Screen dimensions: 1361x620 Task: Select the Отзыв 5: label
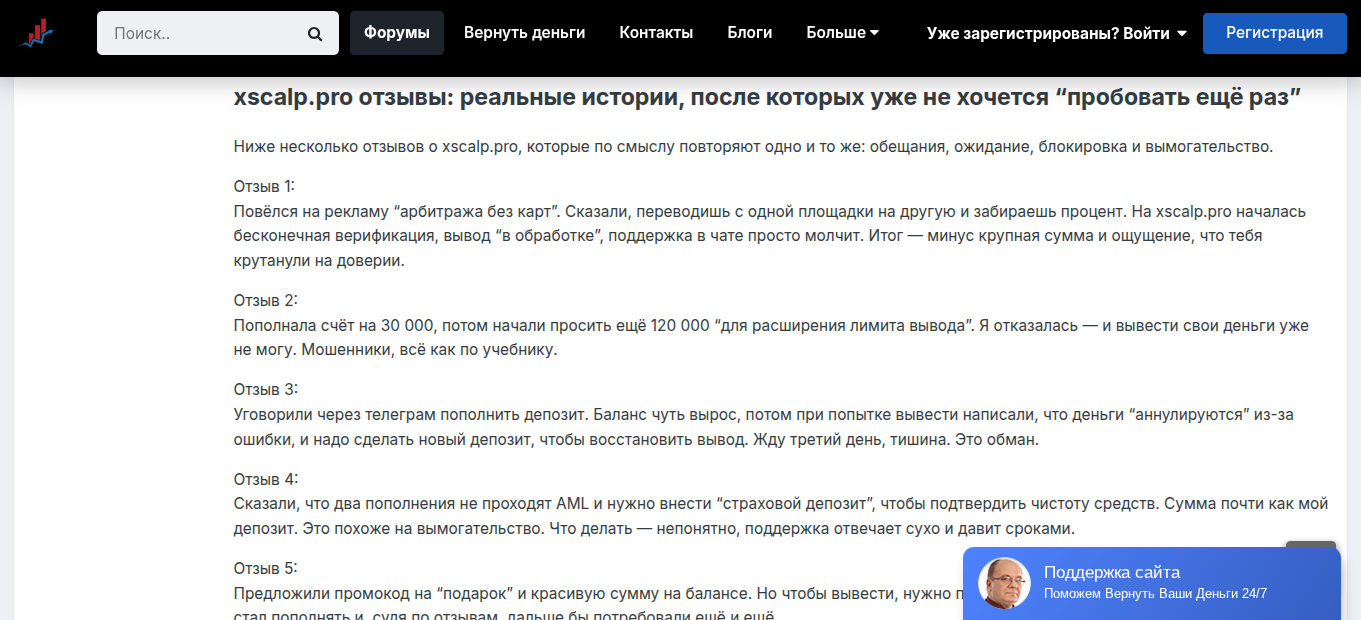266,568
